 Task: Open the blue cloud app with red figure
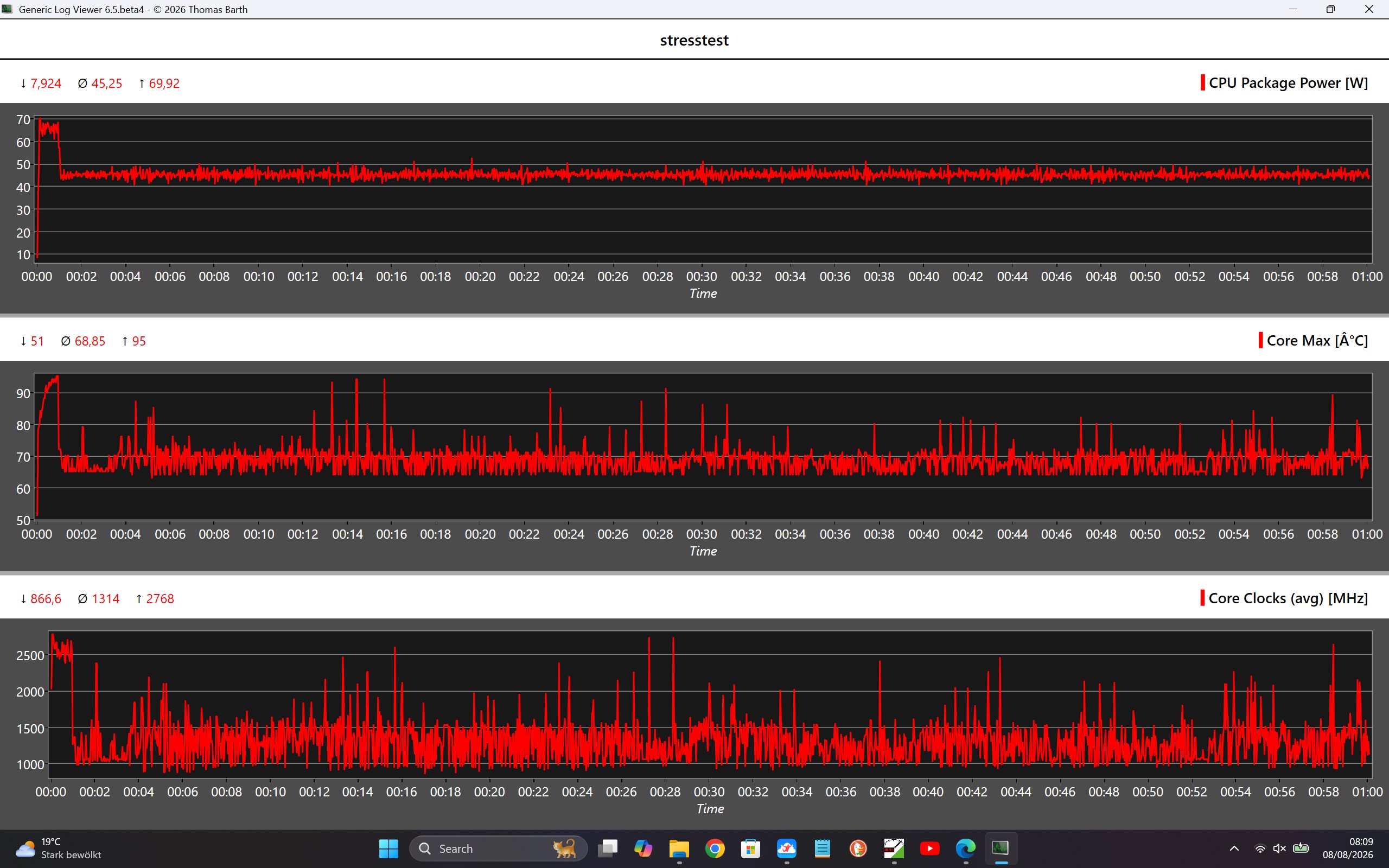[786, 848]
